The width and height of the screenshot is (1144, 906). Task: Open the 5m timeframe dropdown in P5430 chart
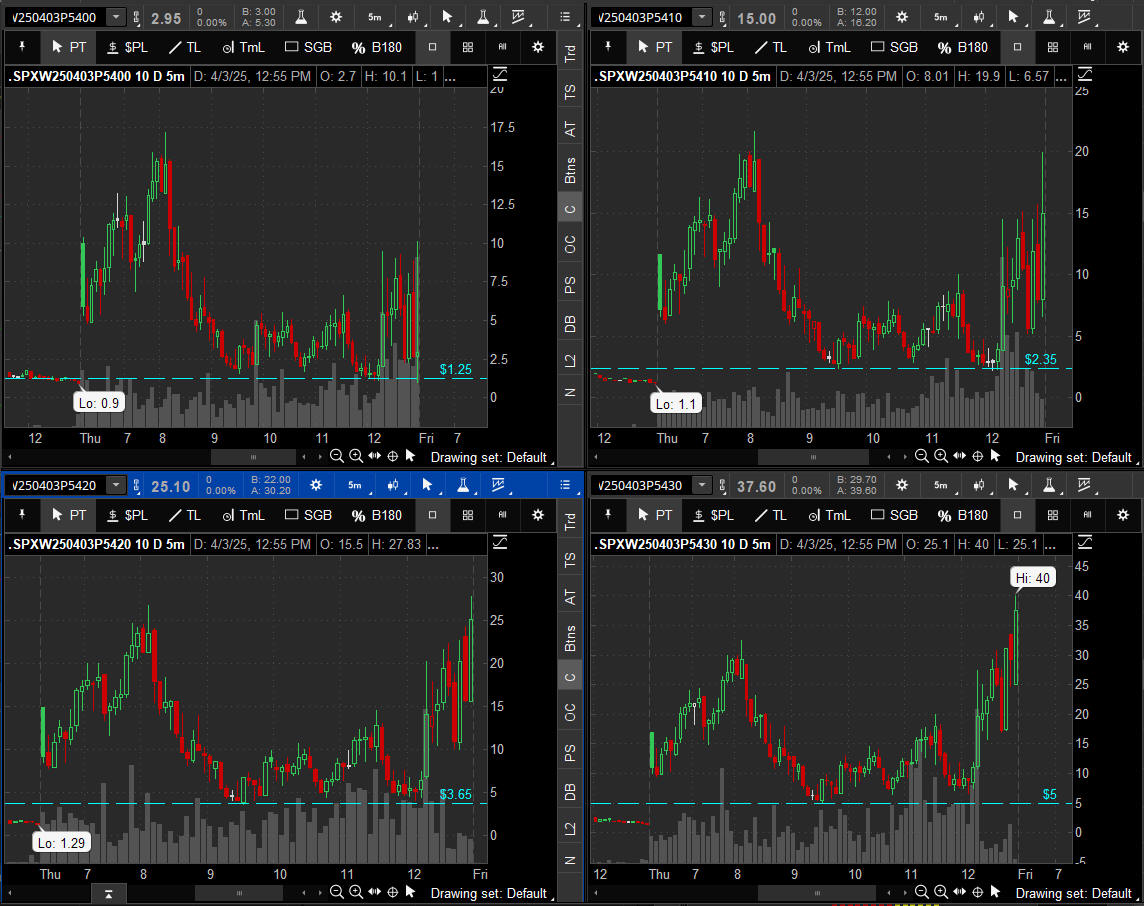(941, 486)
